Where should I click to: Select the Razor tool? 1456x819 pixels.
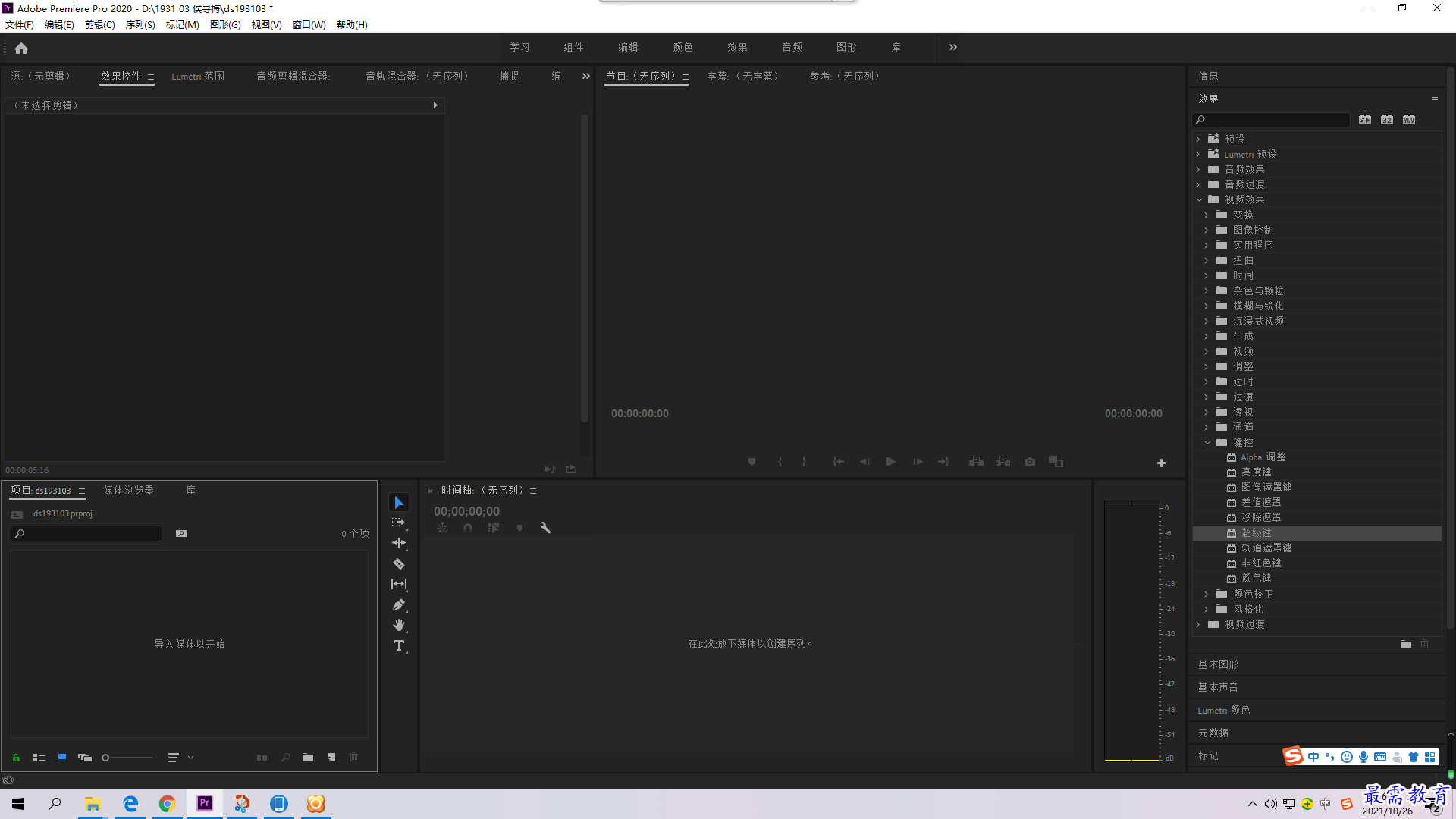(399, 564)
